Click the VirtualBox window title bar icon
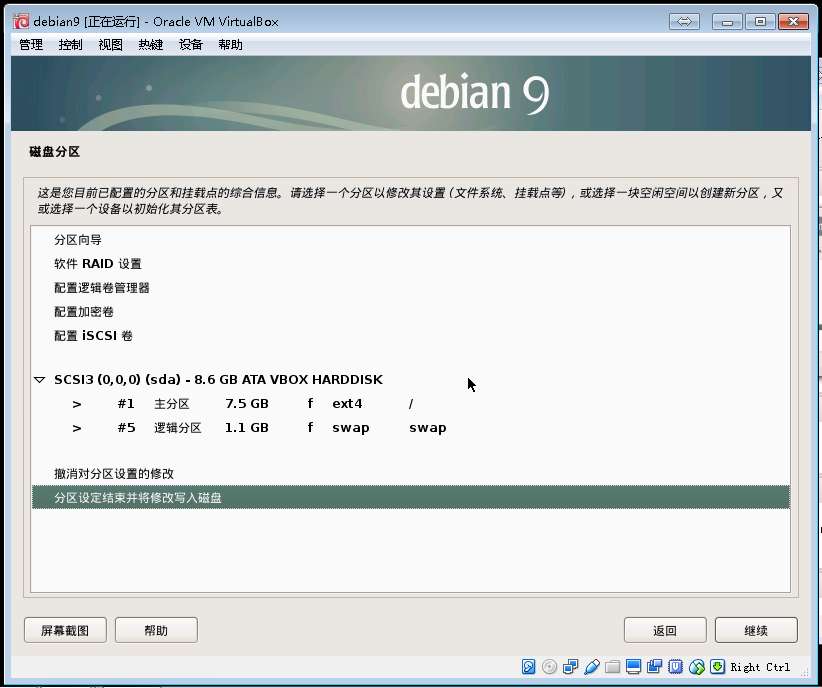 [21, 22]
